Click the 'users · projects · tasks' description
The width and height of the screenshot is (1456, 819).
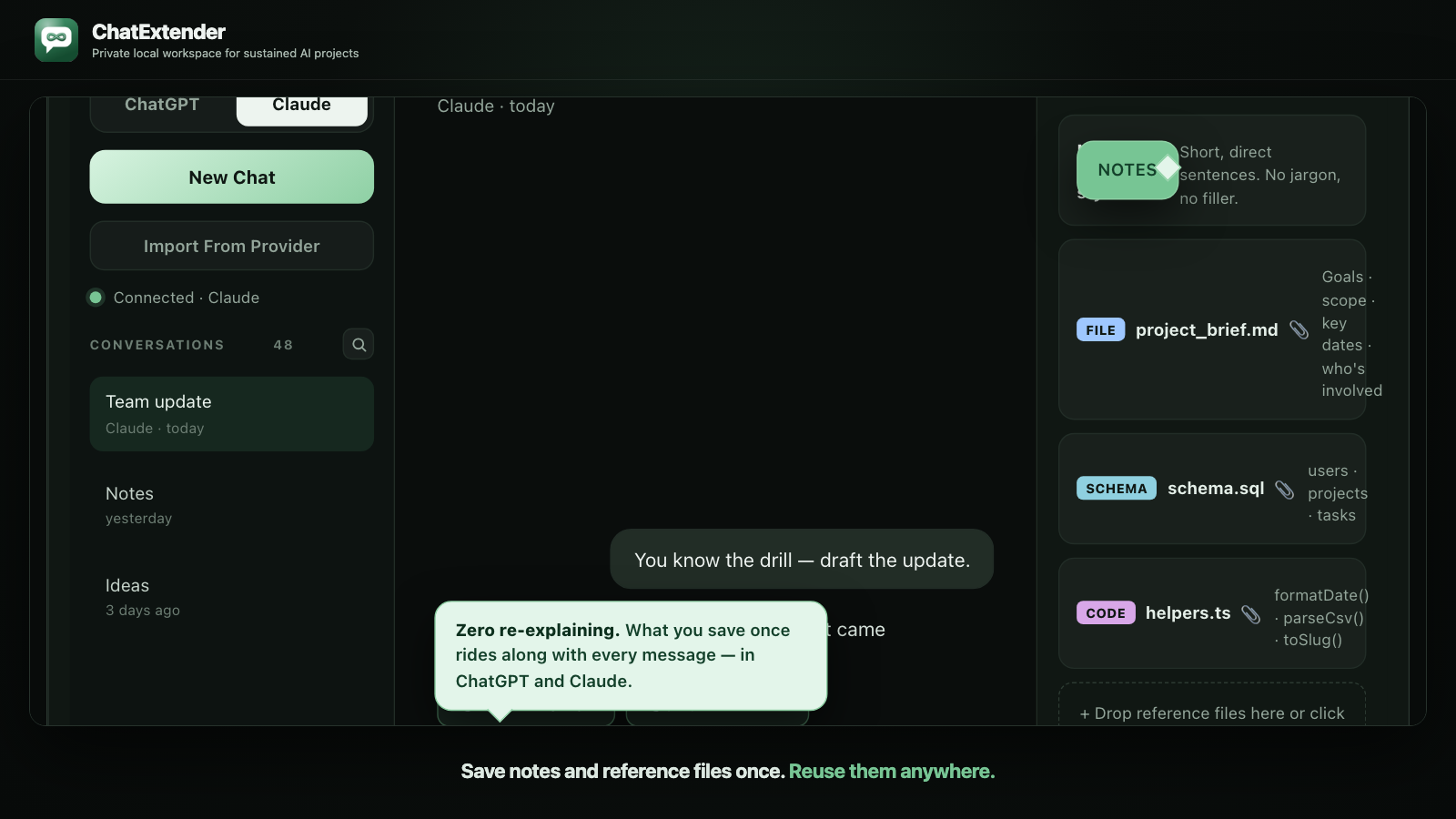(x=1338, y=493)
